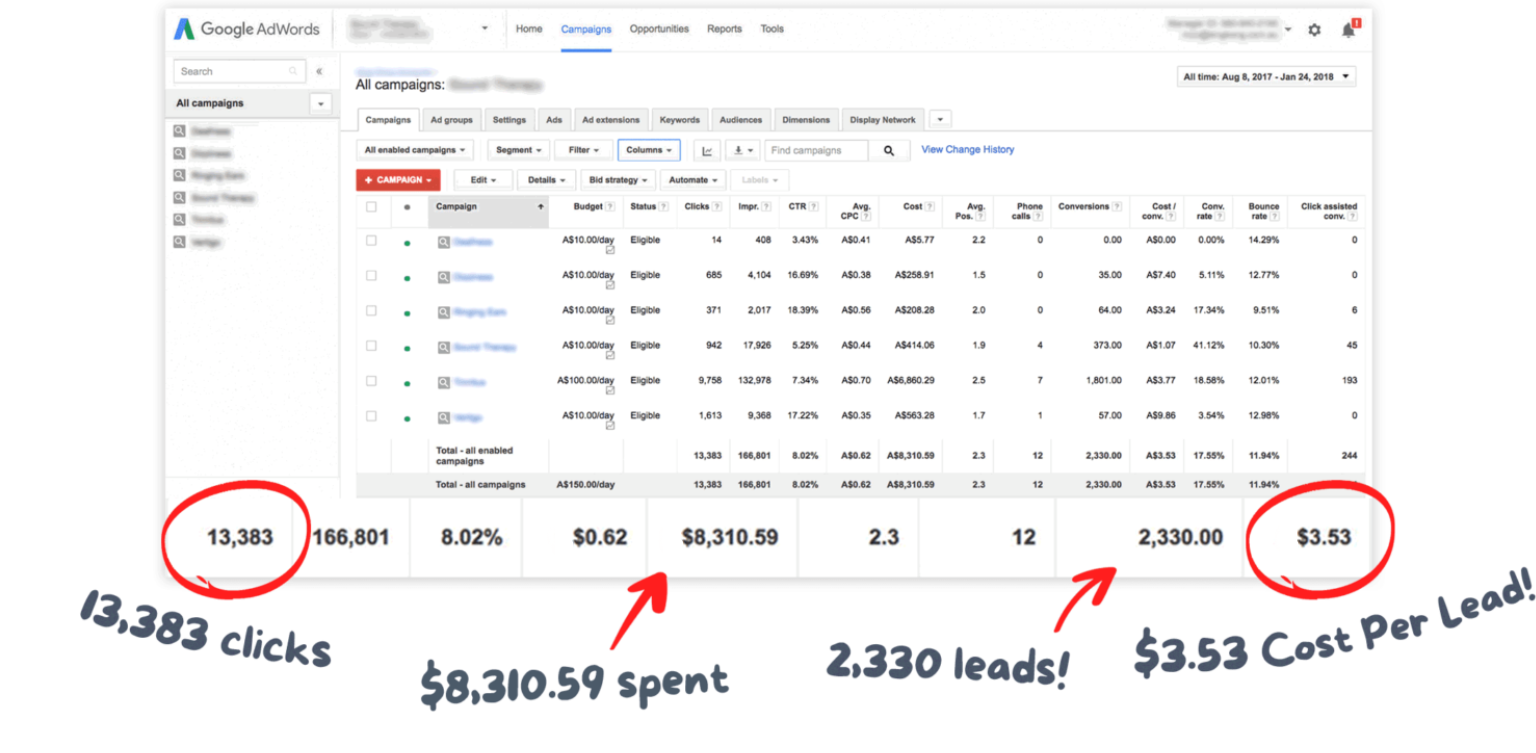Switch to the Keywords tab

click(679, 119)
